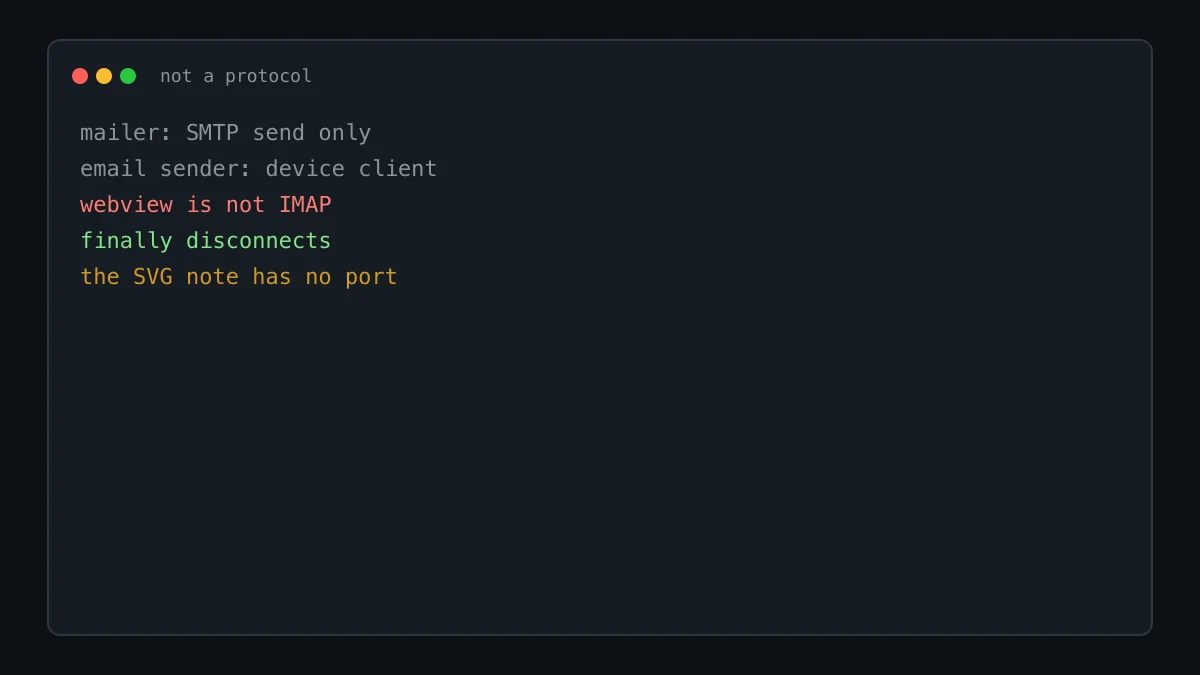Click the word 'webview' in the red text
Screen dimensions: 1200x675
pyautogui.click(x=126, y=205)
